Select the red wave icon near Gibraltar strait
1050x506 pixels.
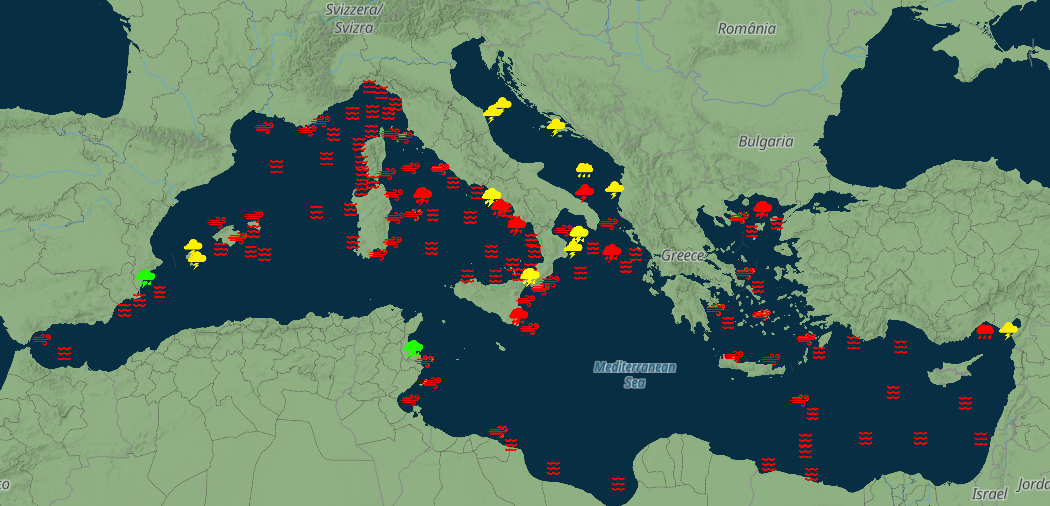click(x=65, y=353)
